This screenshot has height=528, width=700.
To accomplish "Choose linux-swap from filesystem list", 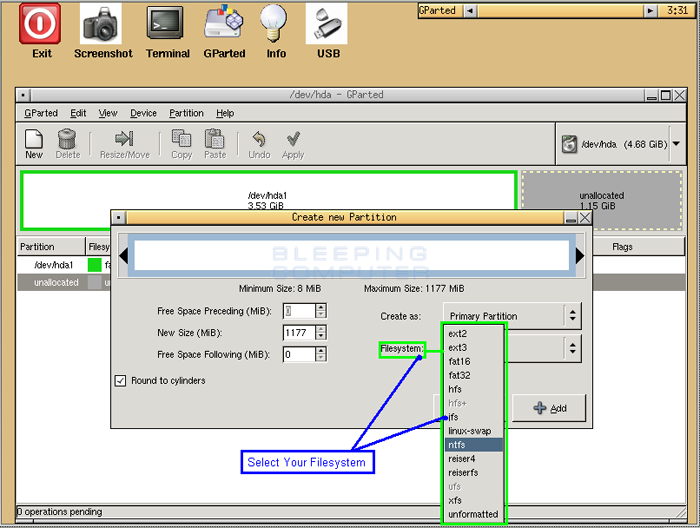I will click(x=474, y=431).
